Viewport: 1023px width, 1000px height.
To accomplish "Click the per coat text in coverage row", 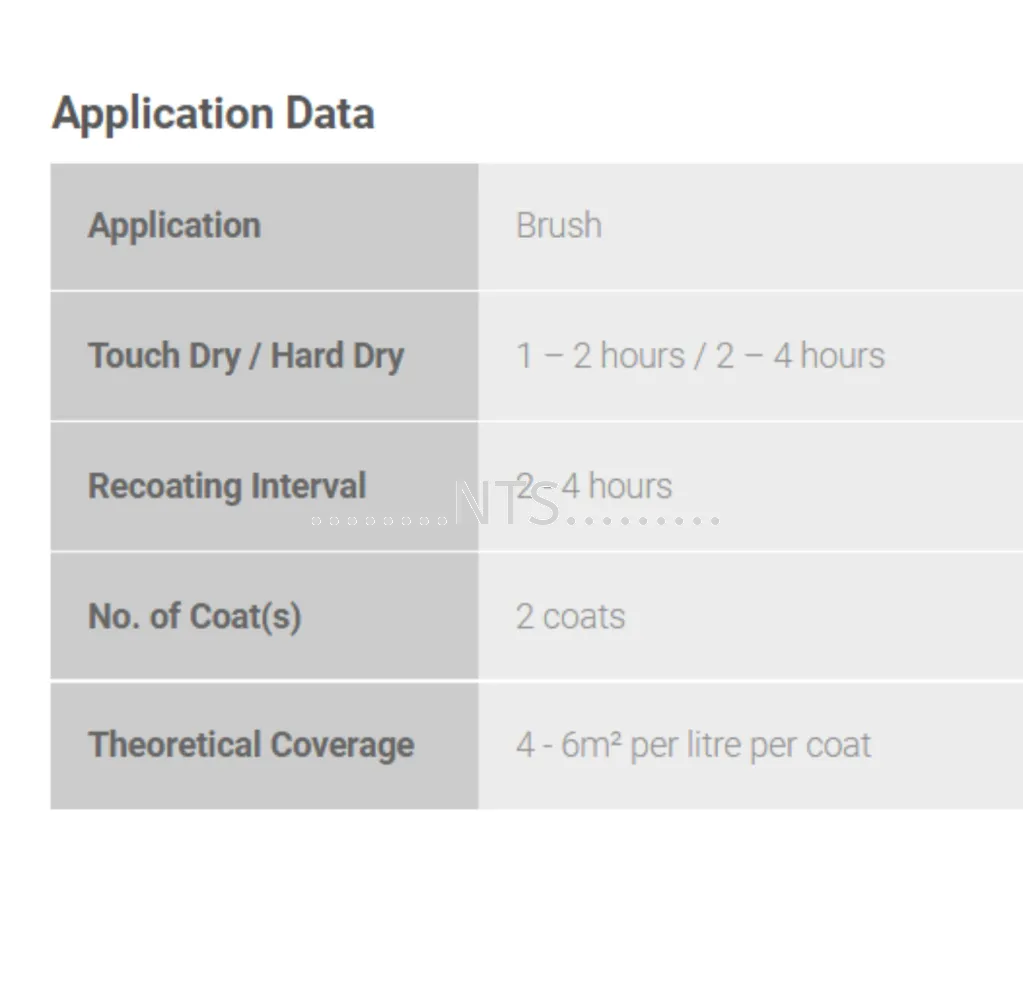I will point(810,747).
